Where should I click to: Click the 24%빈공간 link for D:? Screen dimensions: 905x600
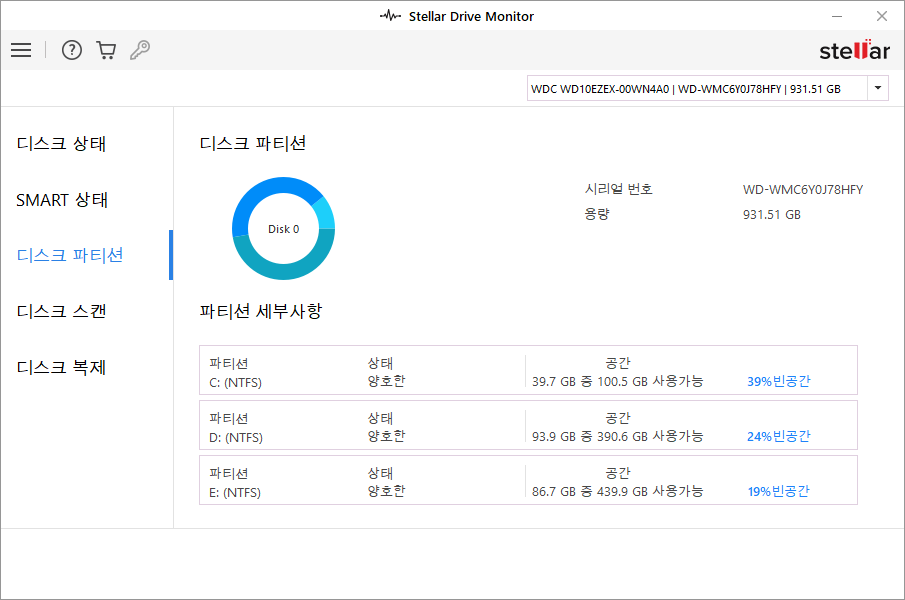pyautogui.click(x=778, y=436)
